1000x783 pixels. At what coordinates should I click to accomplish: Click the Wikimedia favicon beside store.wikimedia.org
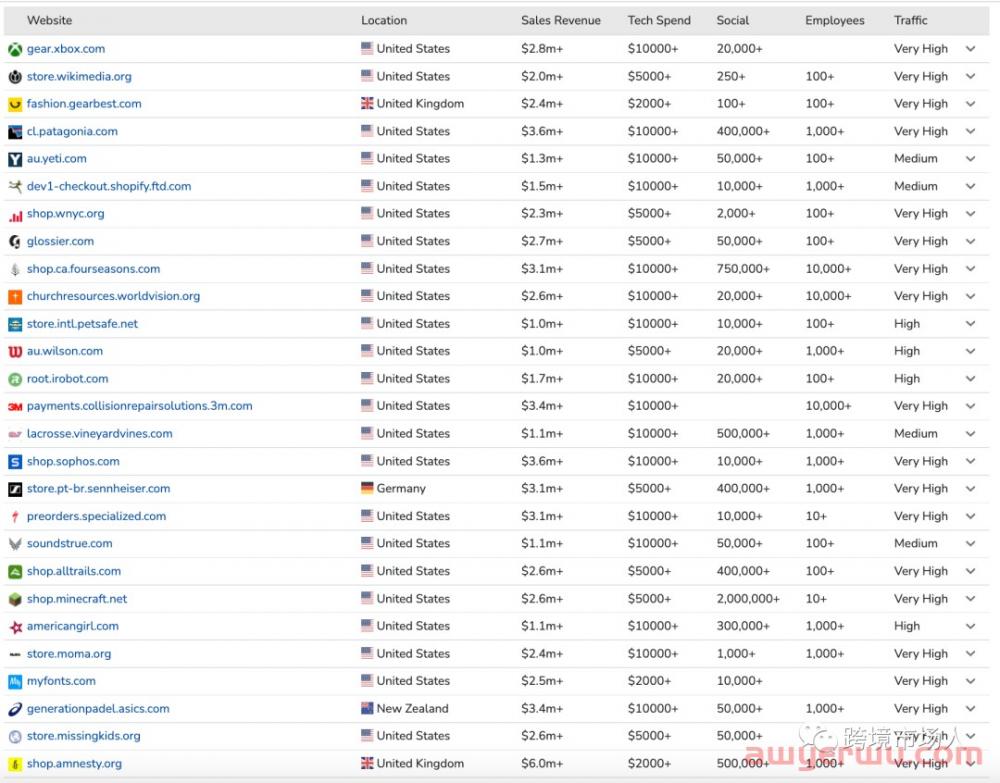click(15, 77)
